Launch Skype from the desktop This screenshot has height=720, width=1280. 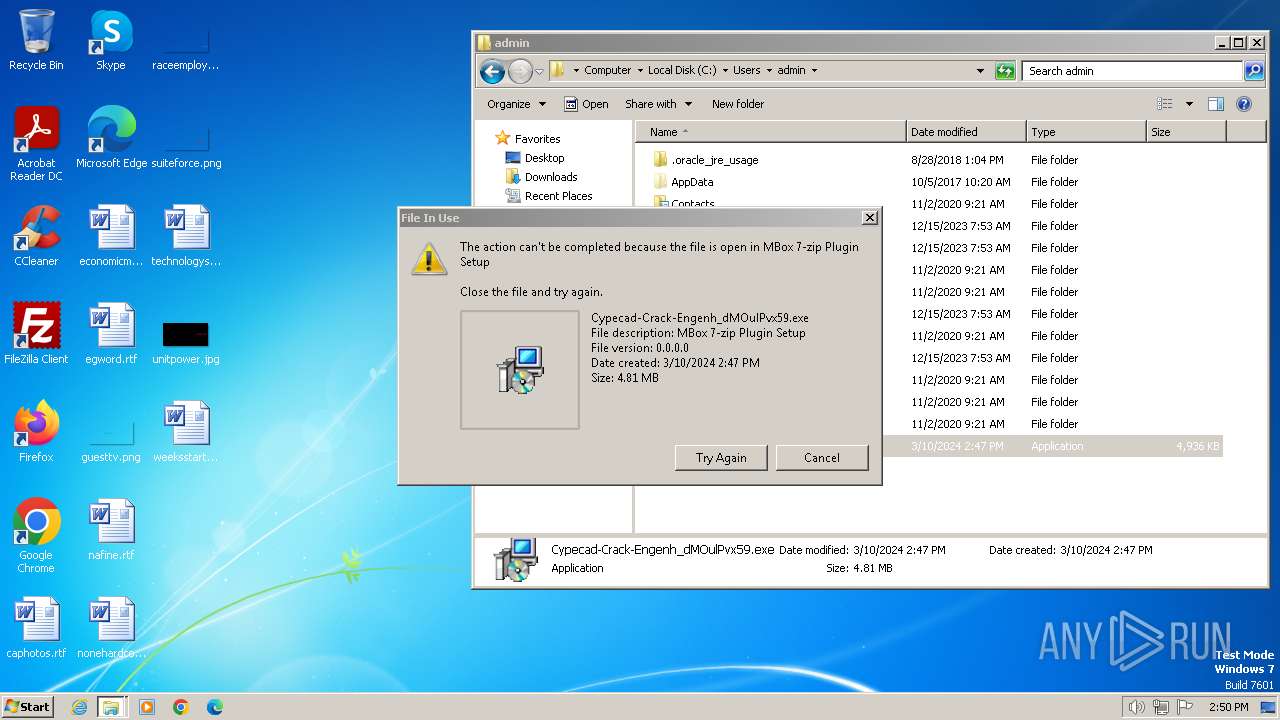[x=110, y=40]
